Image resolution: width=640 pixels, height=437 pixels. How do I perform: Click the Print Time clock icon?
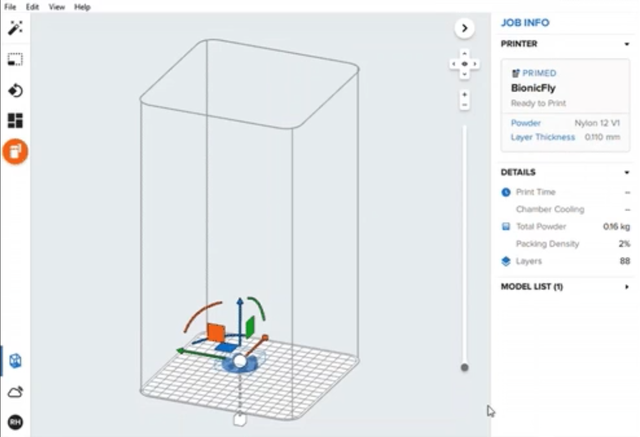tap(506, 192)
